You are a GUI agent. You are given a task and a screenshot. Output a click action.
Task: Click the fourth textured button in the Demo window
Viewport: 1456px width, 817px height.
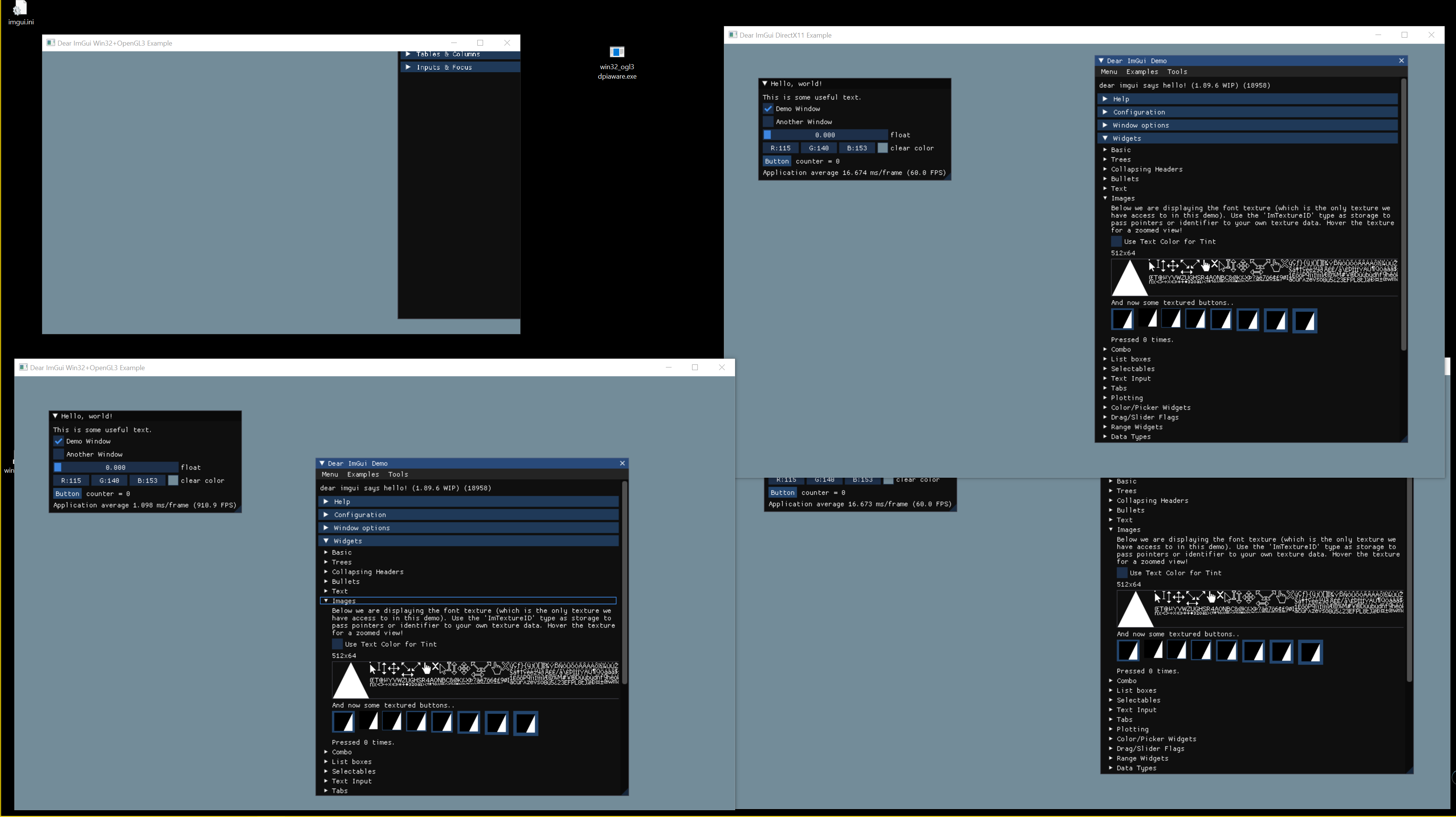[x=417, y=722]
